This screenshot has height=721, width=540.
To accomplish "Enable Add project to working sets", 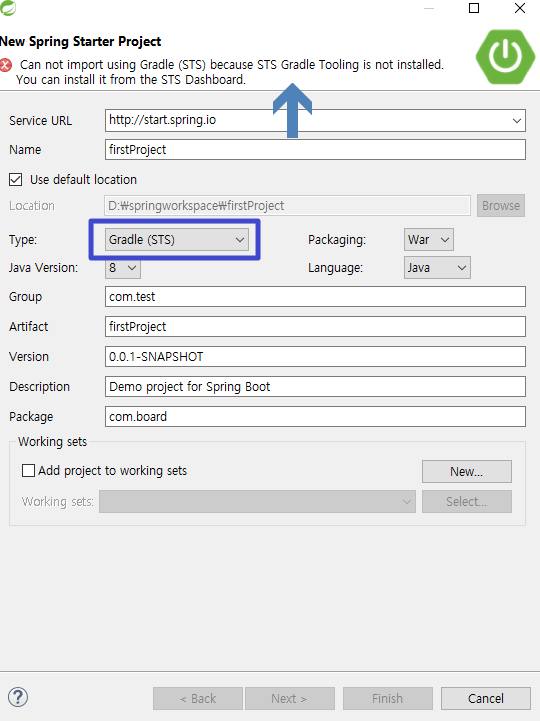I will pos(29,470).
